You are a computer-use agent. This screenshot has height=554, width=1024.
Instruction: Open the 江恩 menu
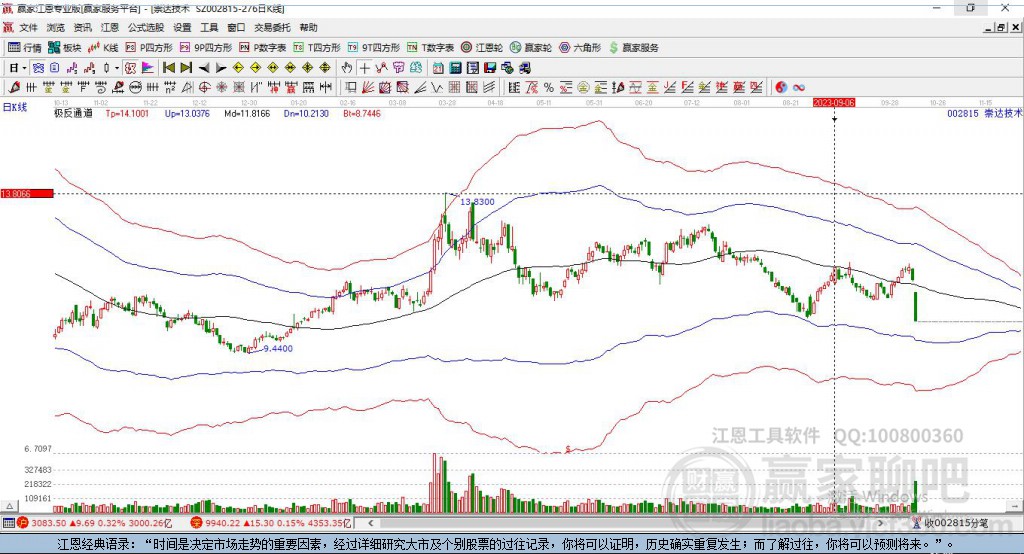(110, 27)
